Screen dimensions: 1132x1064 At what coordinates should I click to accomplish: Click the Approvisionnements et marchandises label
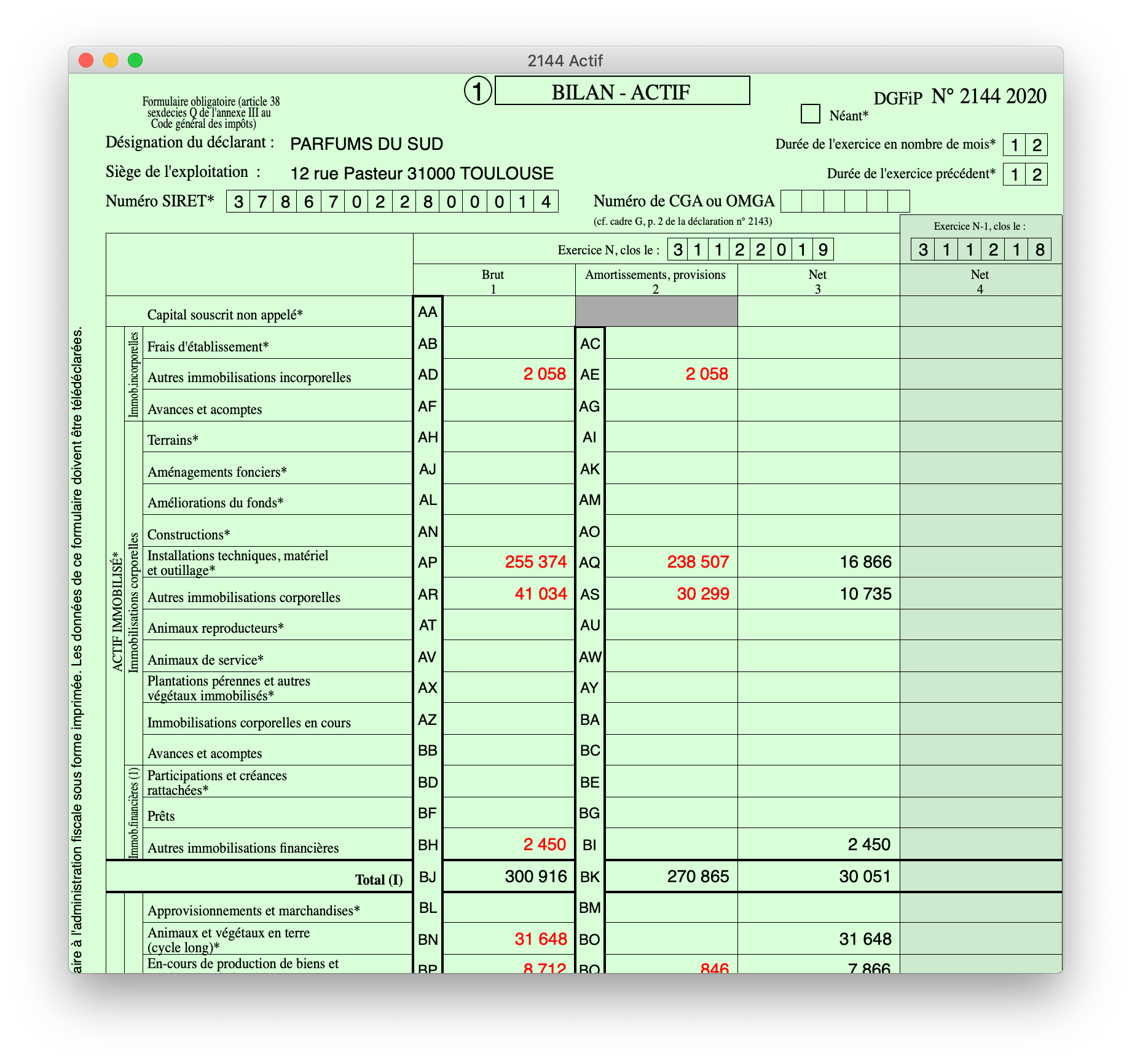pos(253,910)
